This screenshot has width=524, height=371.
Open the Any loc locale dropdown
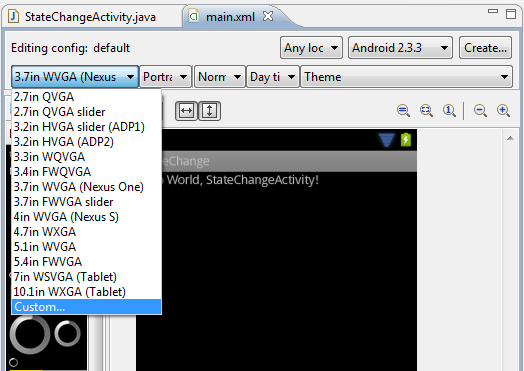point(311,48)
